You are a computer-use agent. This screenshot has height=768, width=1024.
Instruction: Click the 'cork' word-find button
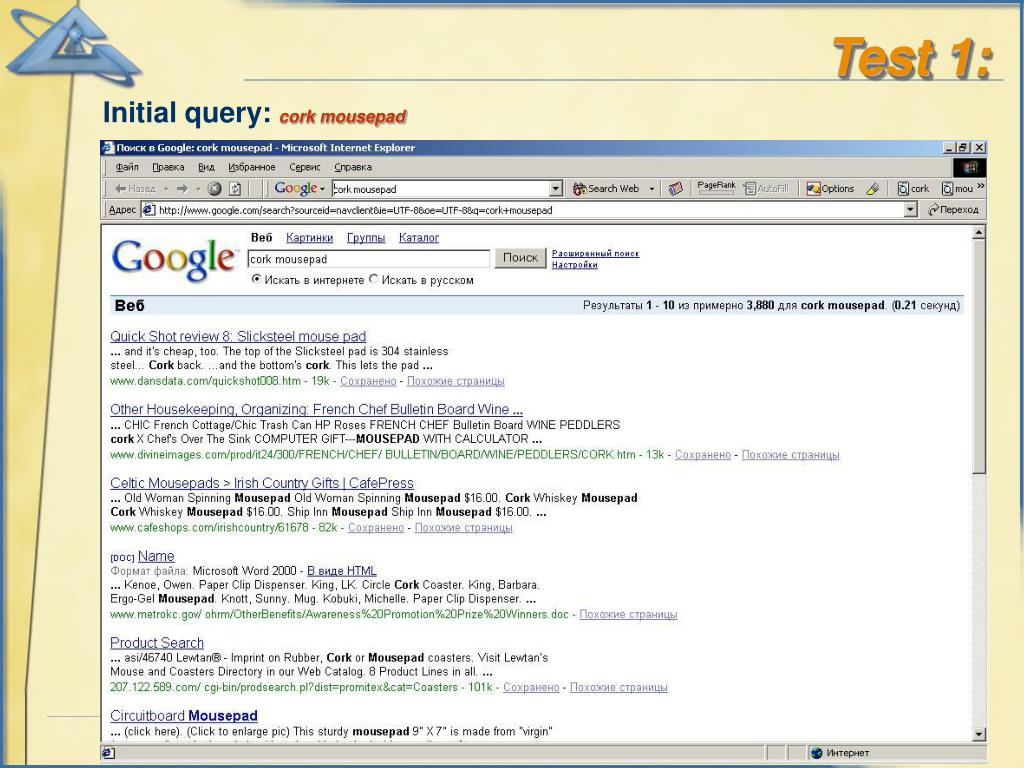[x=913, y=189]
